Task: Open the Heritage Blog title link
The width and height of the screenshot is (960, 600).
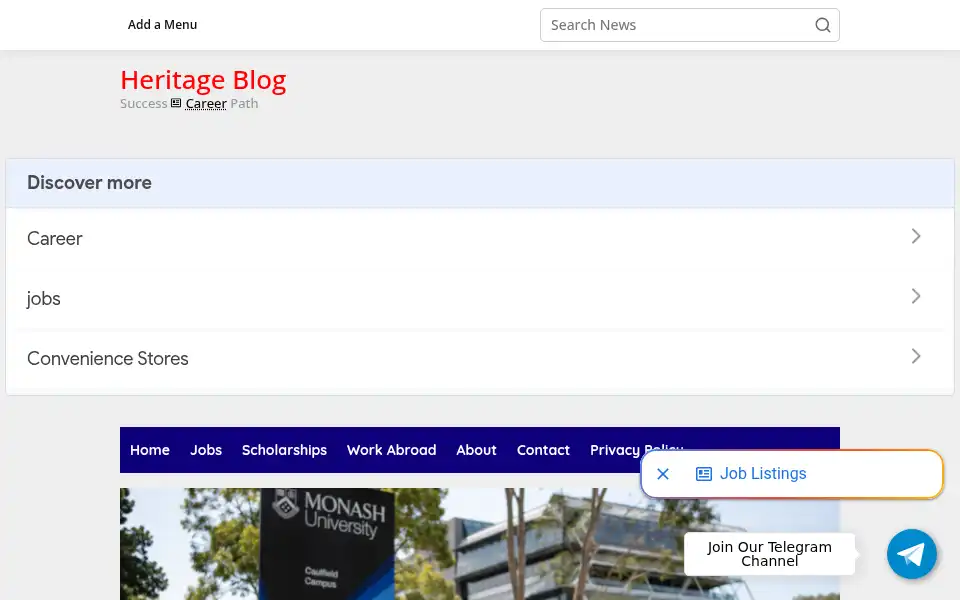Action: pos(203,80)
